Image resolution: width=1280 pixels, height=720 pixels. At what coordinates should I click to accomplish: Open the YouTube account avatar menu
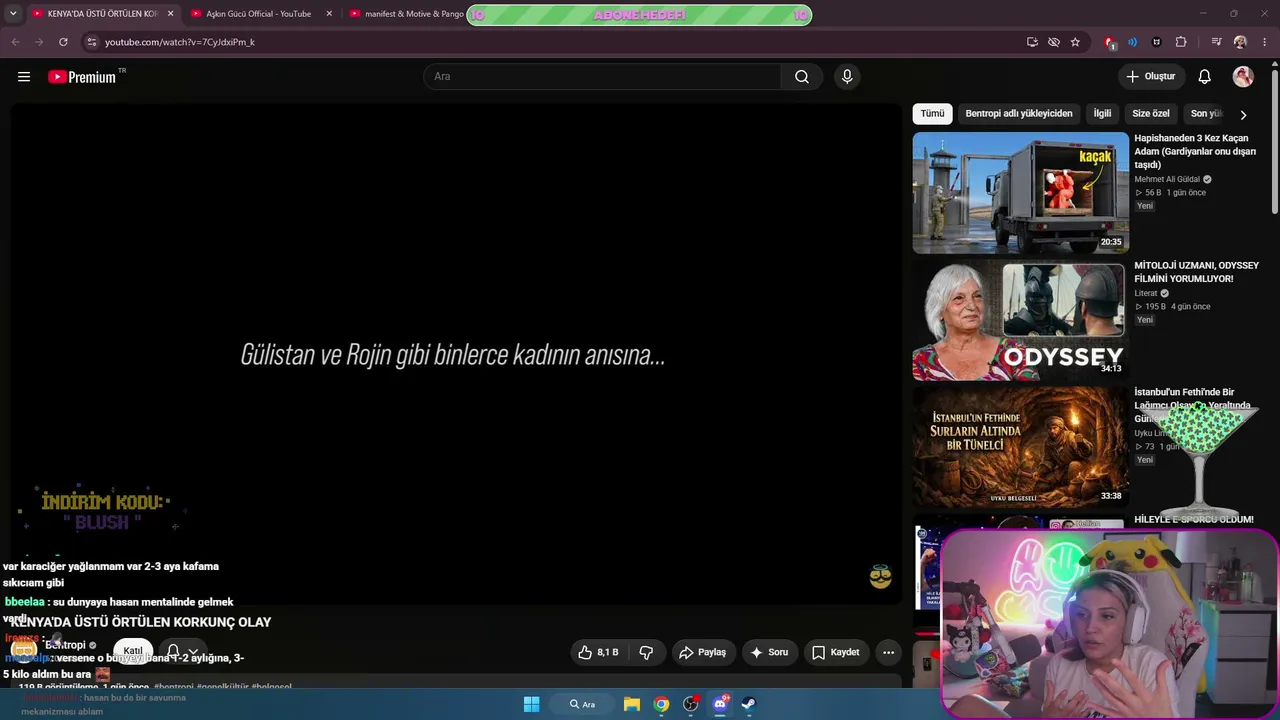coord(1243,77)
